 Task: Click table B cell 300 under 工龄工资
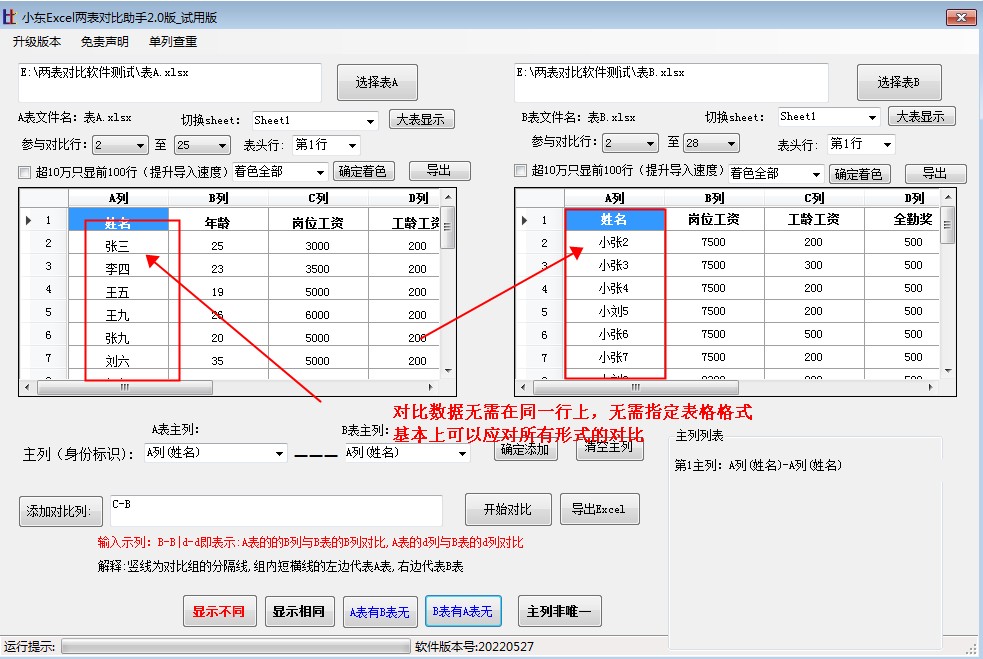click(814, 265)
